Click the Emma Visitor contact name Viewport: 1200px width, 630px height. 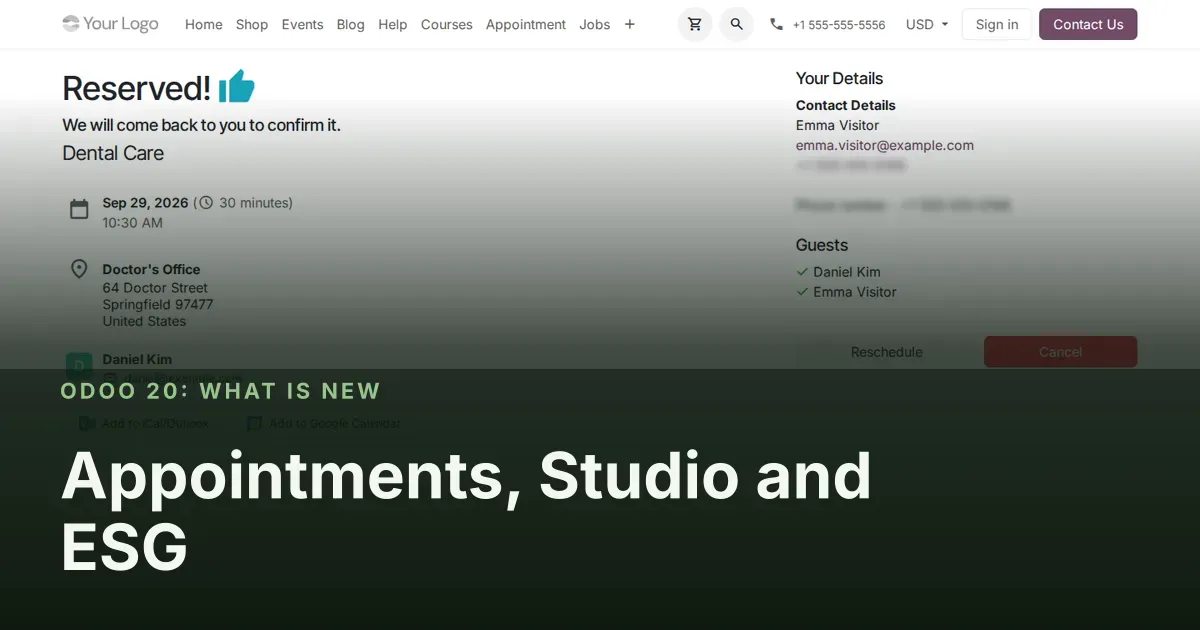click(x=838, y=125)
